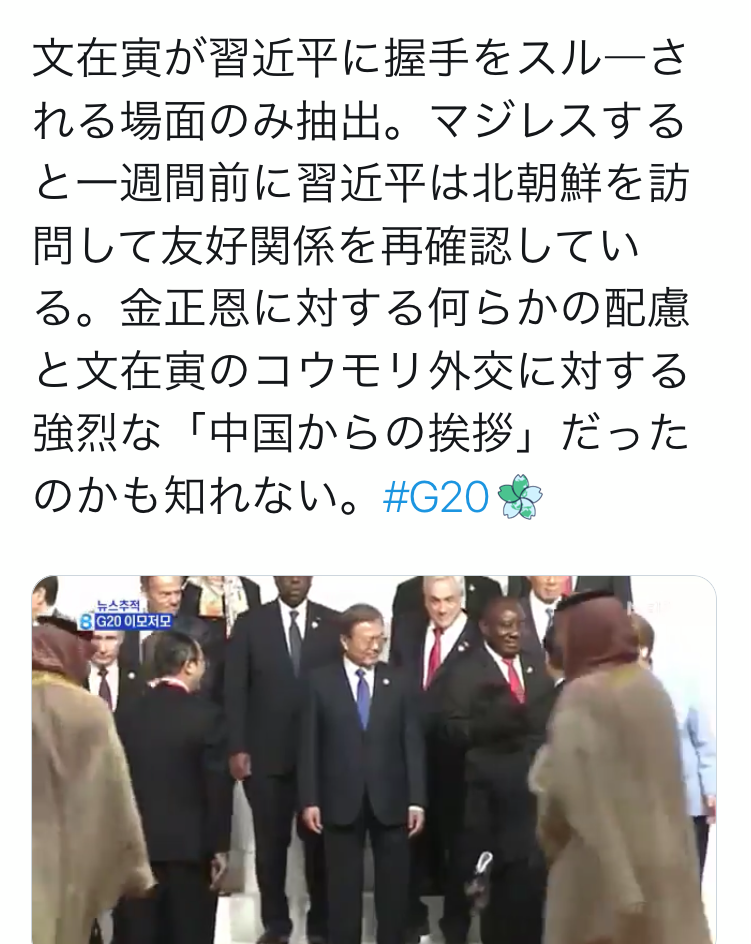Click the cherry blossom G20 emoji icon
The height and width of the screenshot is (944, 751).
pos(519,497)
